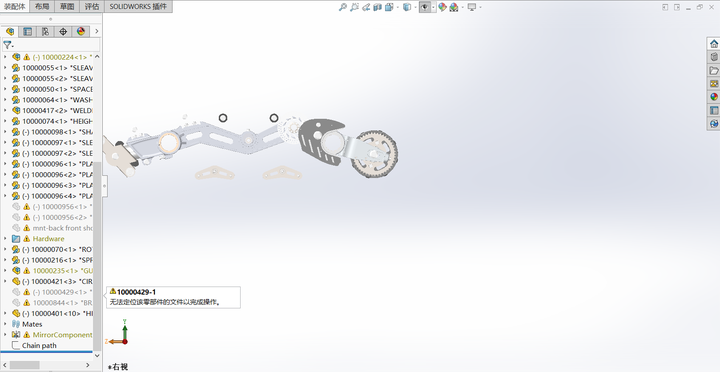Expand the Mates tree node
Screen dimensions: 720x372
click(5, 324)
